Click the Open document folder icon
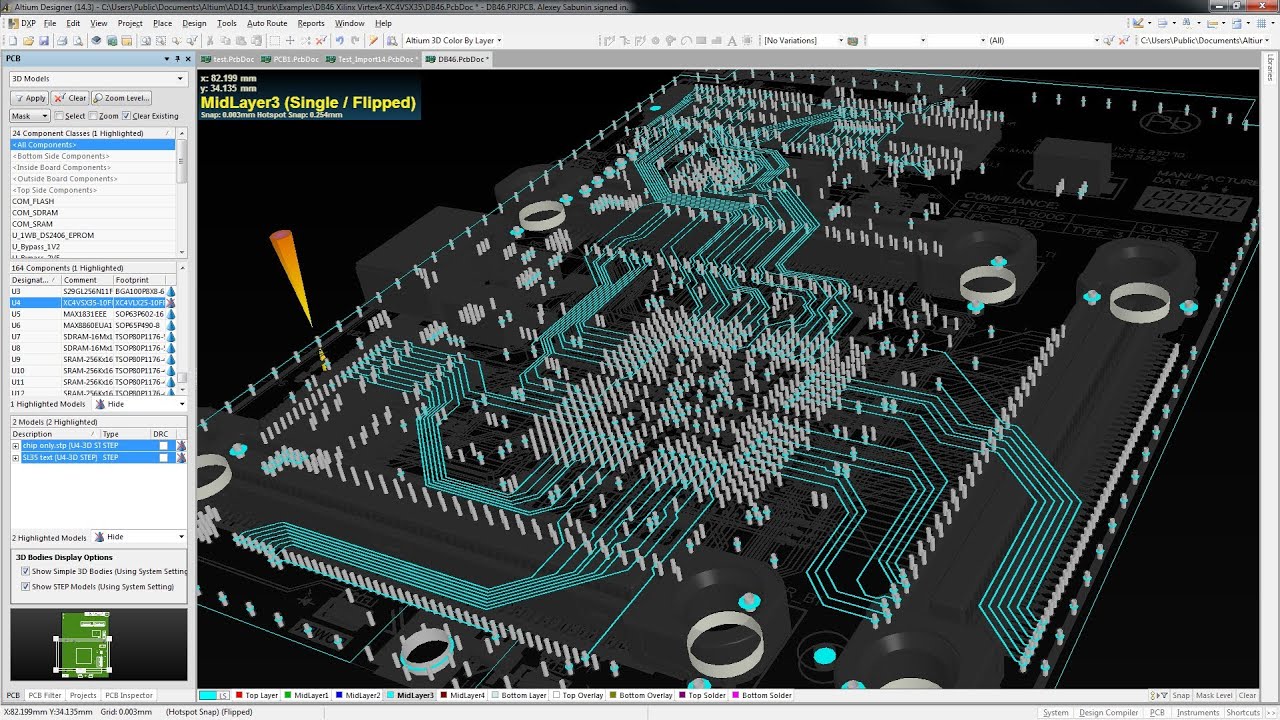Viewport: 1280px width, 720px height. tap(28, 40)
